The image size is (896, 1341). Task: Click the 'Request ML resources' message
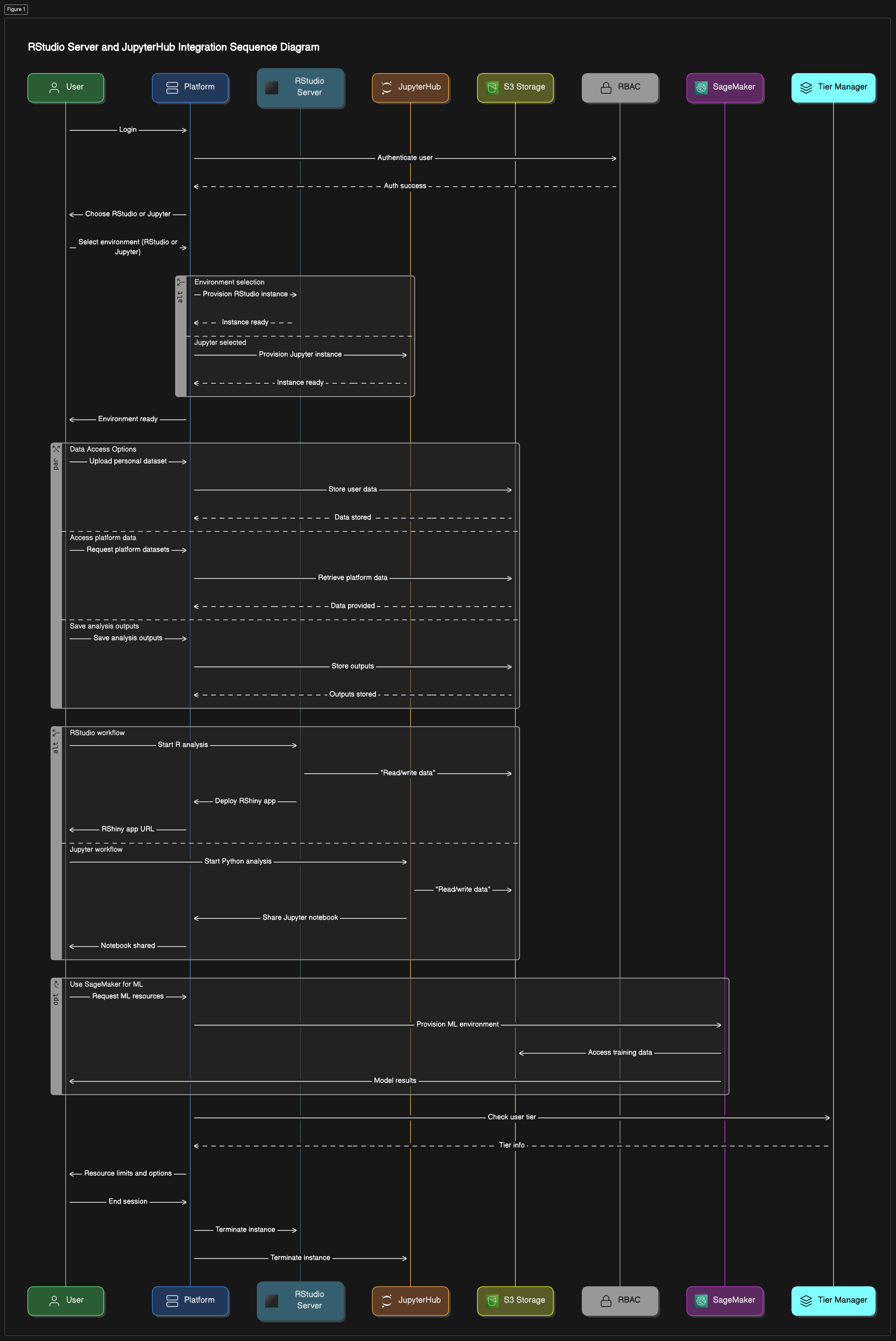pyautogui.click(x=128, y=996)
